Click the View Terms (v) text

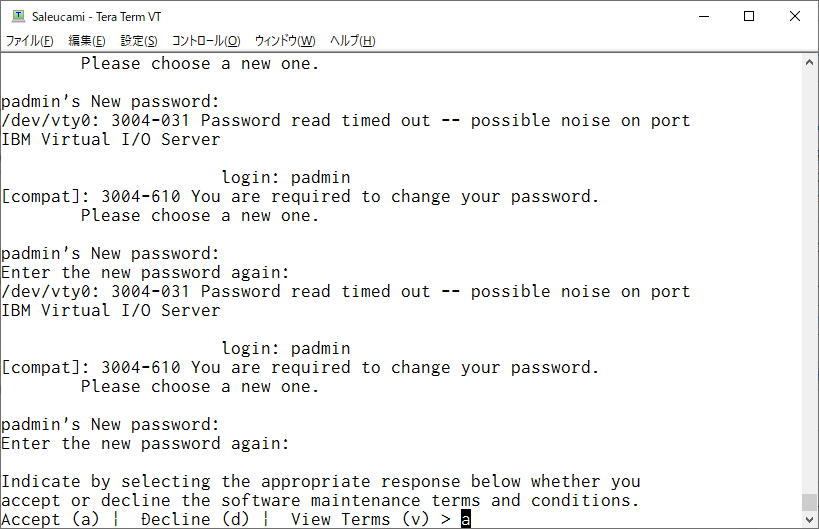coord(360,520)
